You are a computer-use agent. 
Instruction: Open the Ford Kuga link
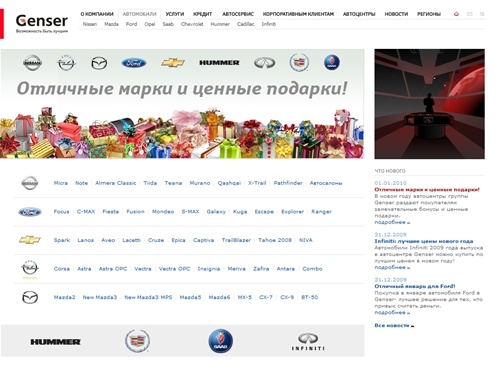tap(240, 211)
